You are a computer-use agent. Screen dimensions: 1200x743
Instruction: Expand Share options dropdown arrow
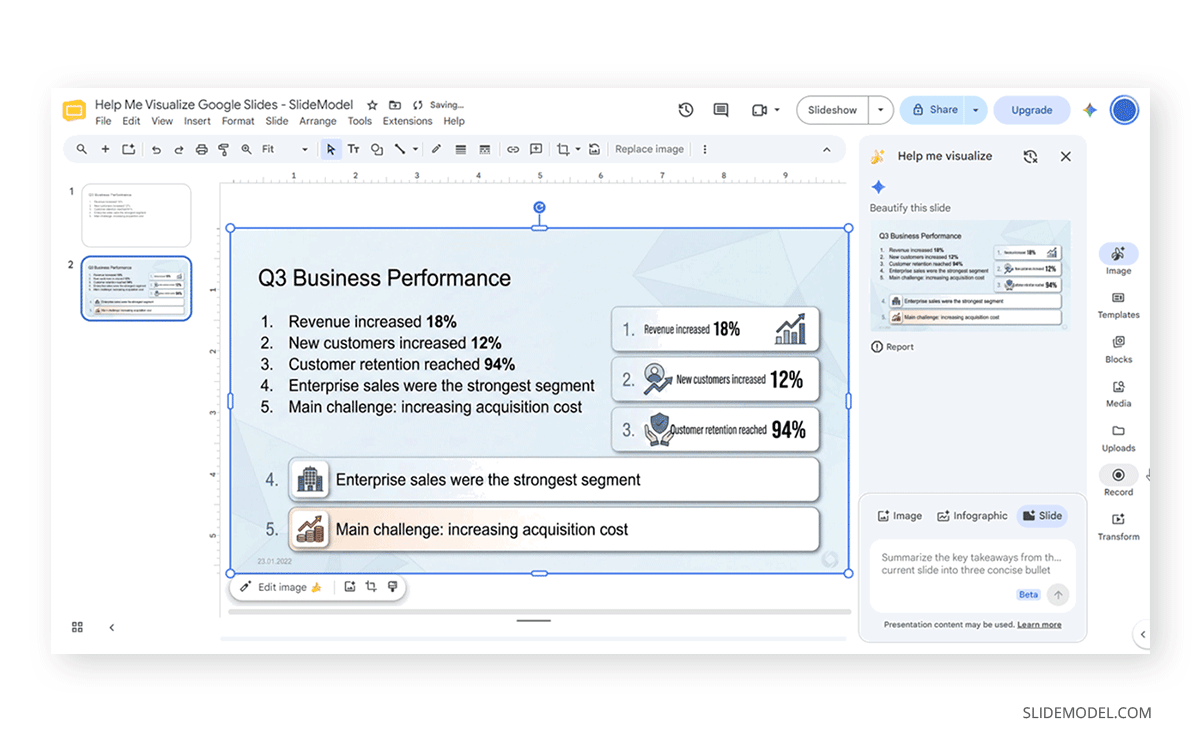(x=976, y=110)
